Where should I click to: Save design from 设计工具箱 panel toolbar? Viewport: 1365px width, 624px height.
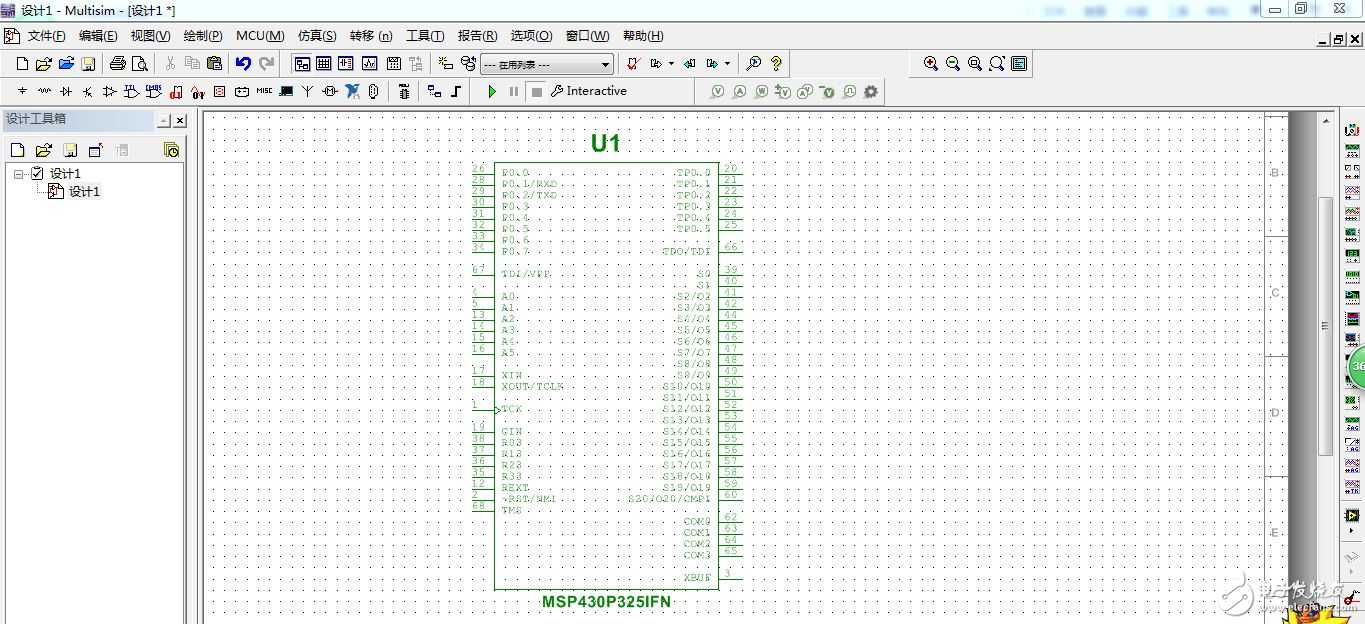pos(70,150)
